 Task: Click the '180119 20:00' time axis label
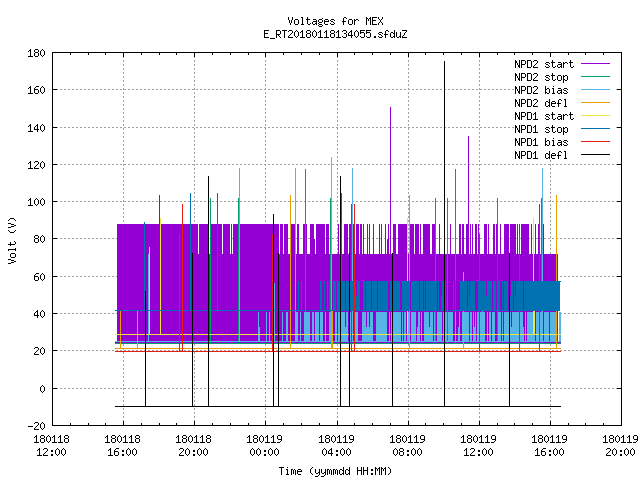click(x=620, y=446)
